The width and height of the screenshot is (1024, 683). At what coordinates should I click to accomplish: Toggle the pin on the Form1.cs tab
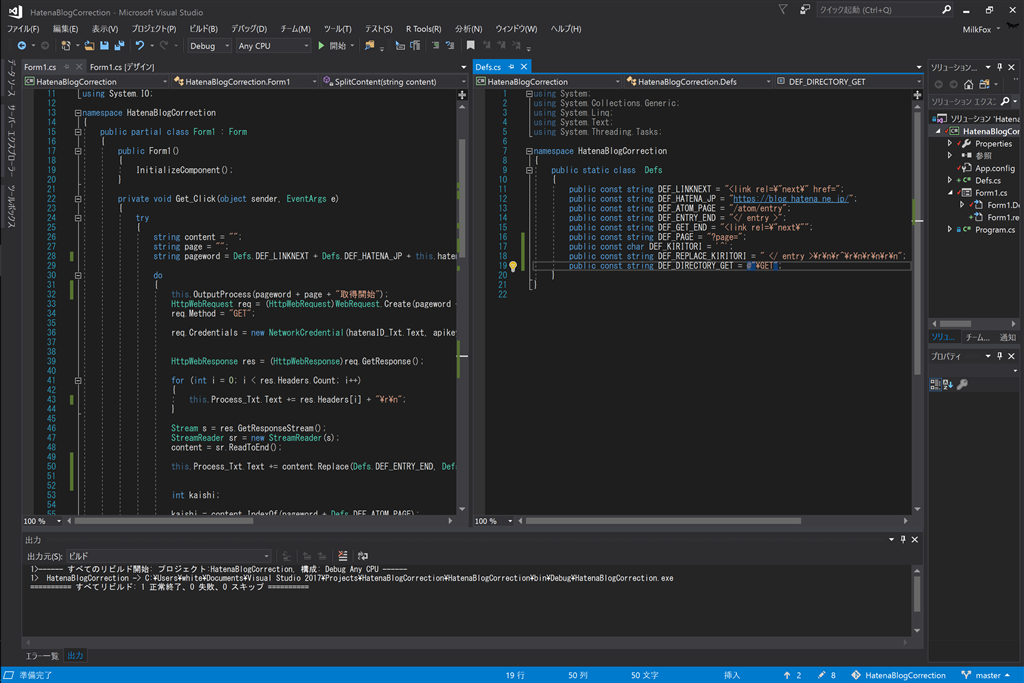pos(67,67)
